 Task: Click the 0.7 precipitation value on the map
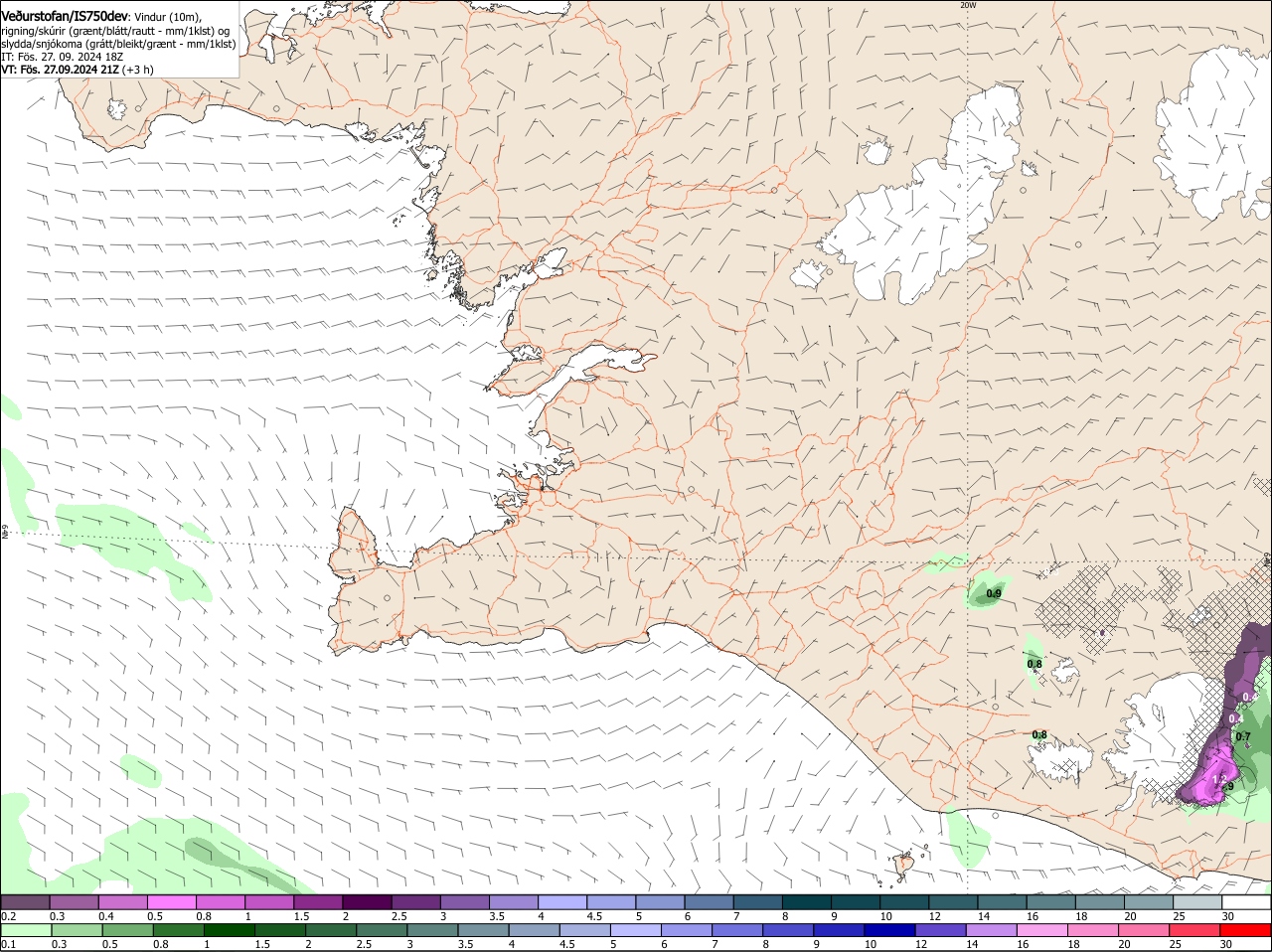[1243, 736]
